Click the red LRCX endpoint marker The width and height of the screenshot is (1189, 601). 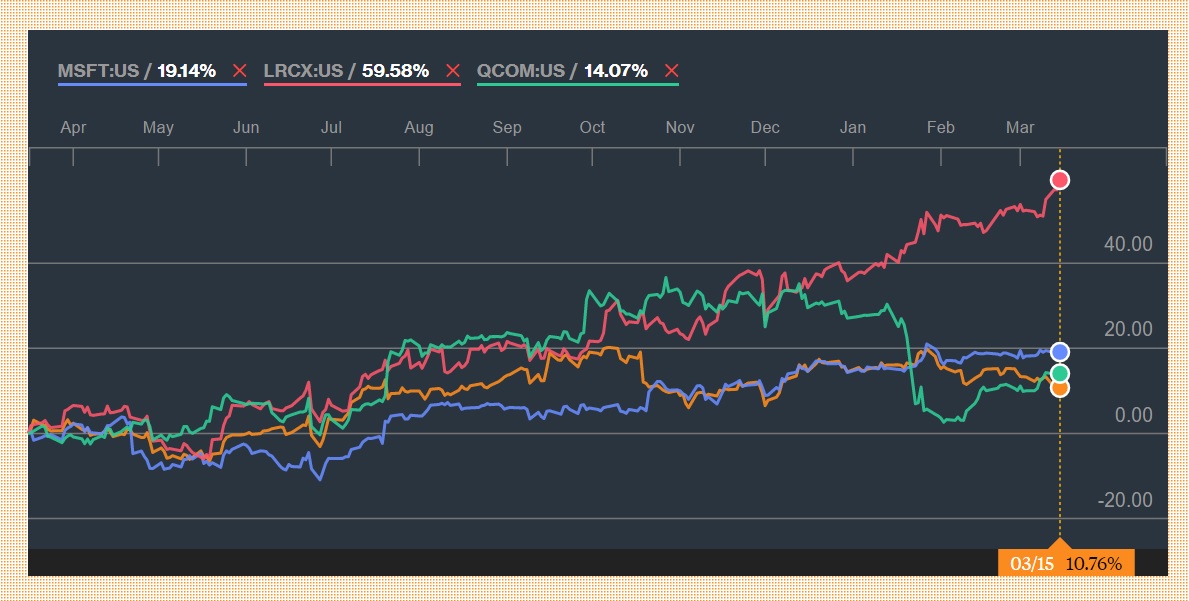1060,180
